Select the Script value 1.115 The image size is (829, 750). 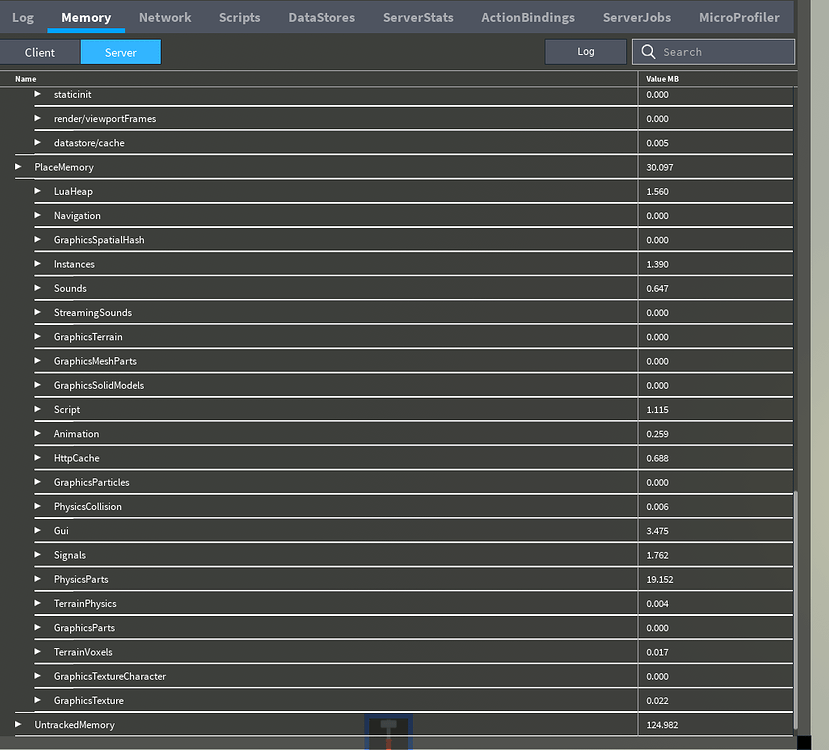click(x=657, y=410)
